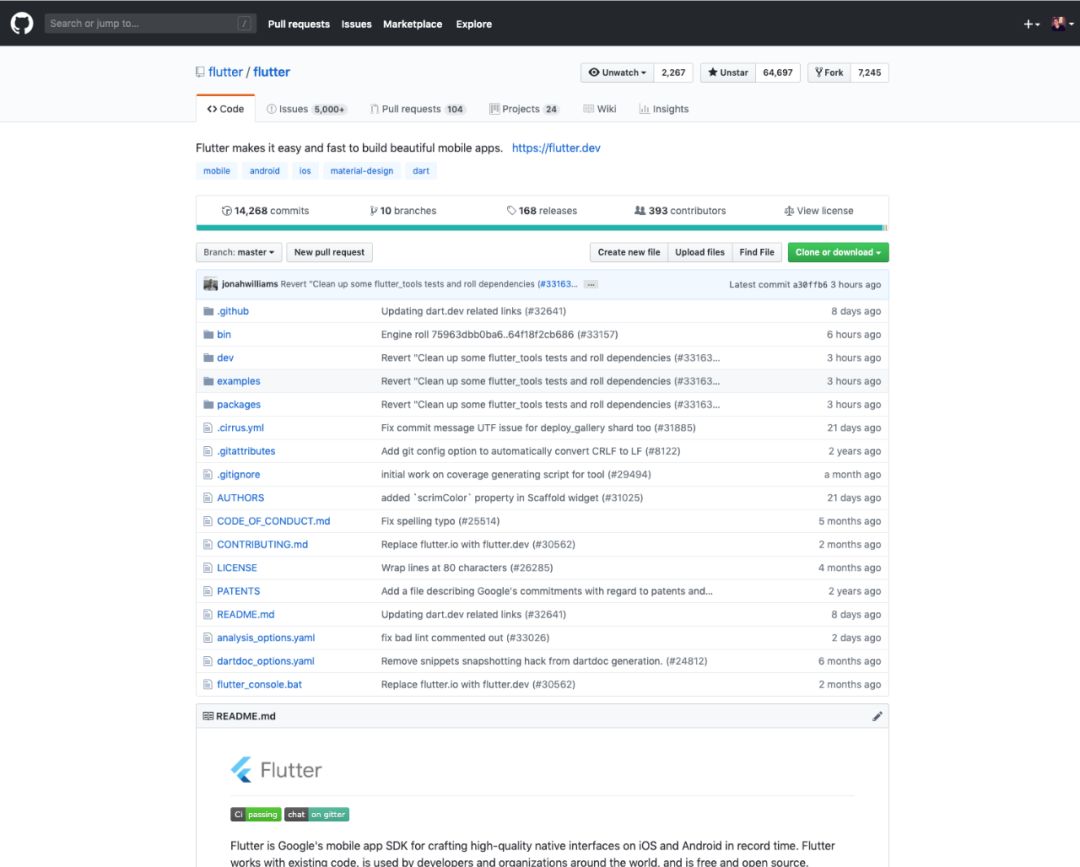
Task: Open the Branch: master dropdown
Action: [x=239, y=252]
